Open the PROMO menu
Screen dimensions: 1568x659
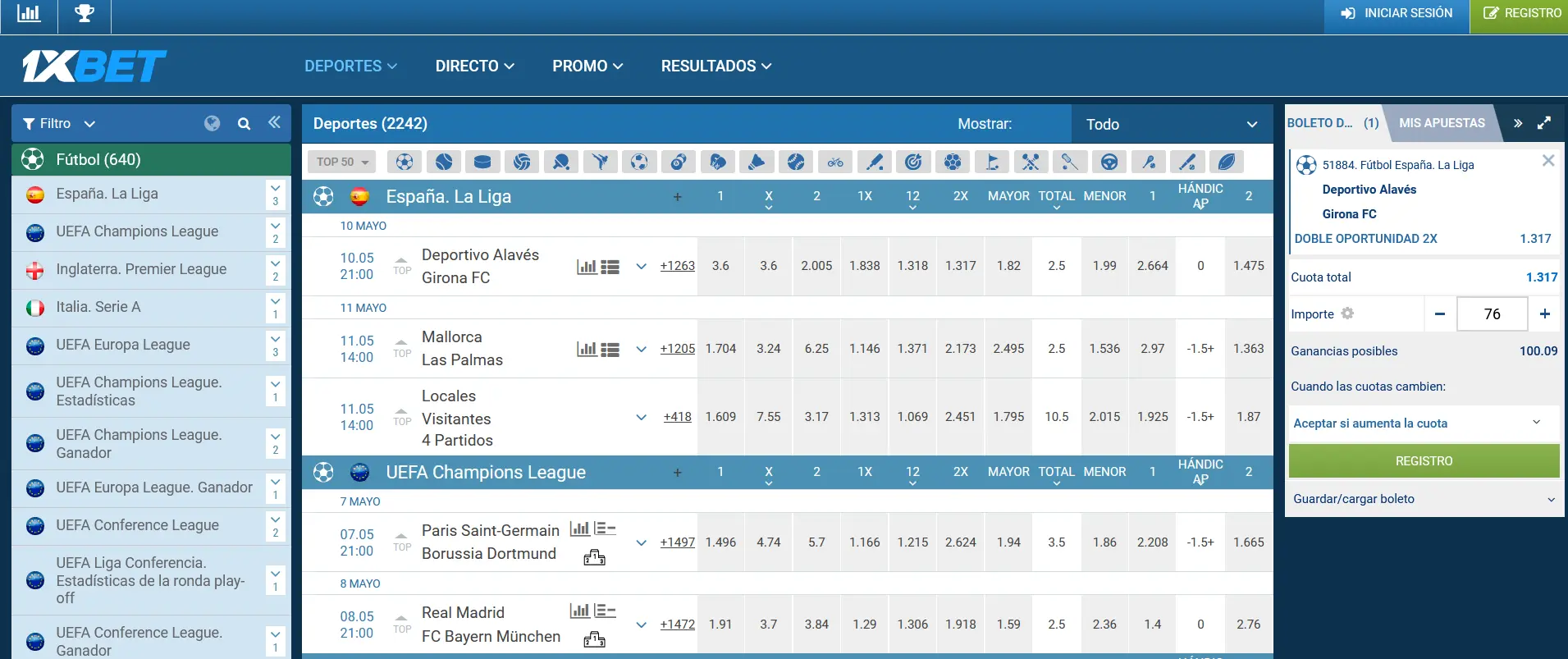(x=587, y=66)
